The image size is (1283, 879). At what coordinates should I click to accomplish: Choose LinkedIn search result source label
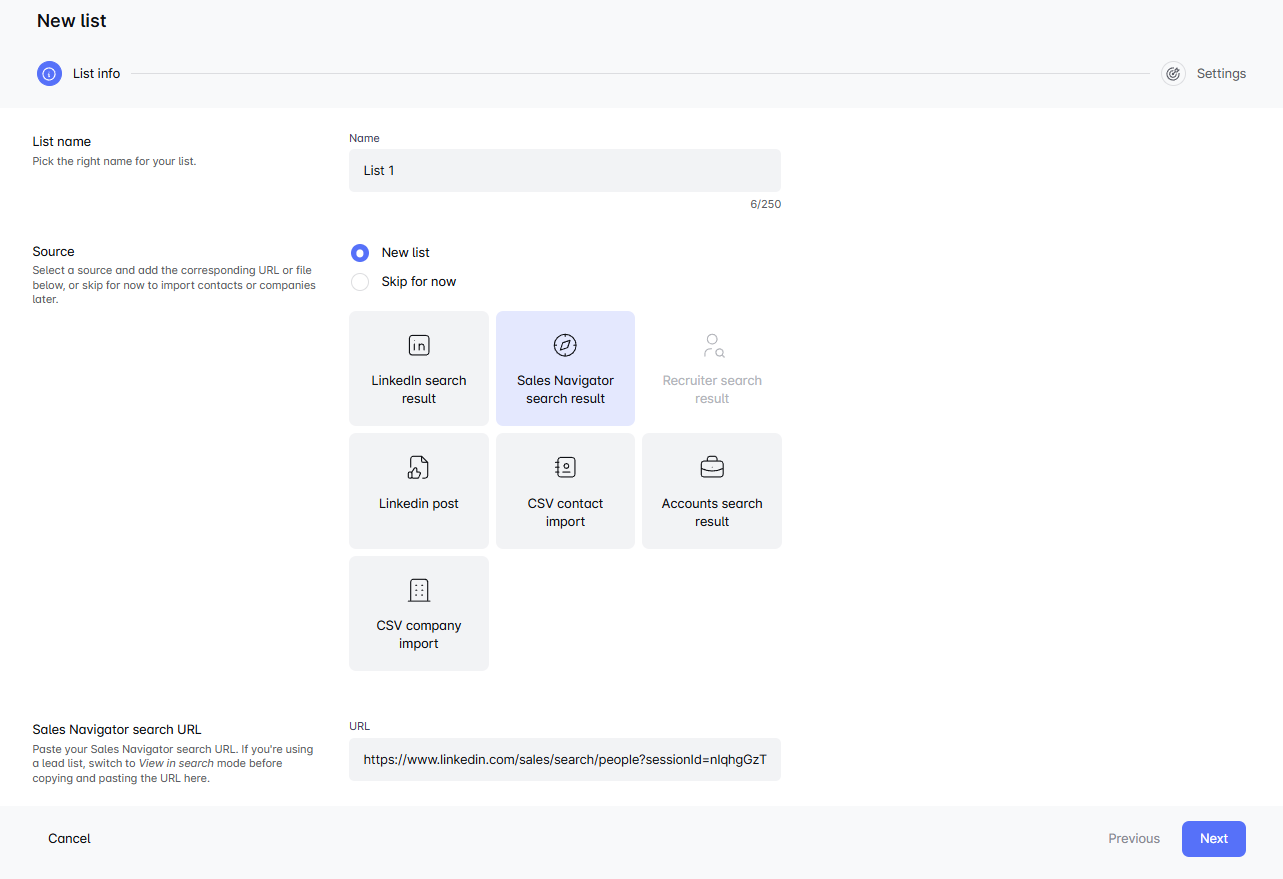click(x=419, y=389)
